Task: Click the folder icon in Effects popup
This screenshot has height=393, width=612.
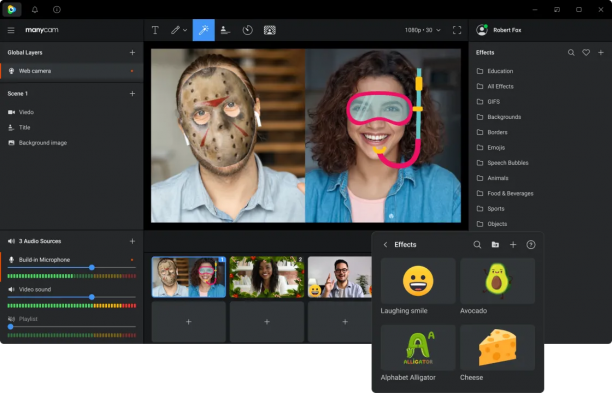Action: [x=495, y=244]
